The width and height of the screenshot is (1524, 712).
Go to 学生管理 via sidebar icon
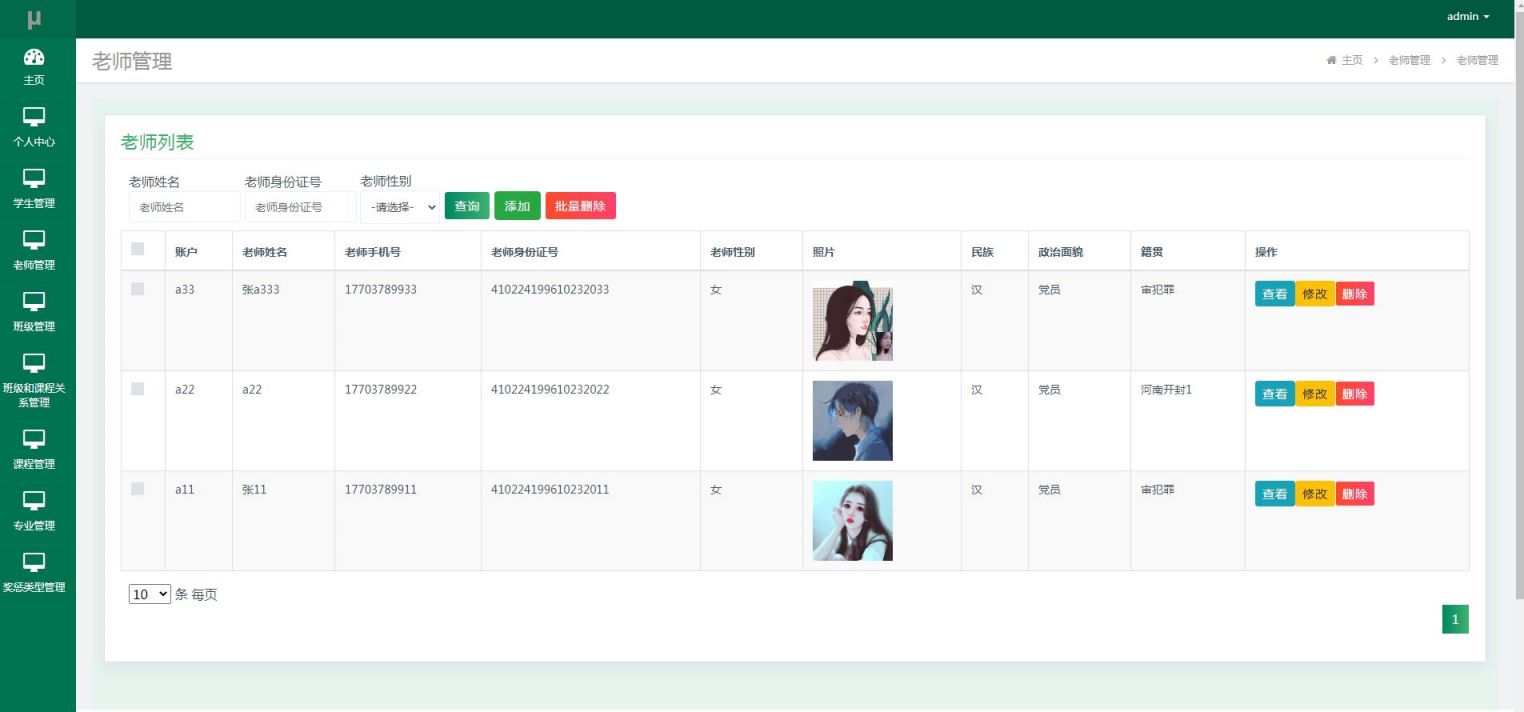click(34, 179)
